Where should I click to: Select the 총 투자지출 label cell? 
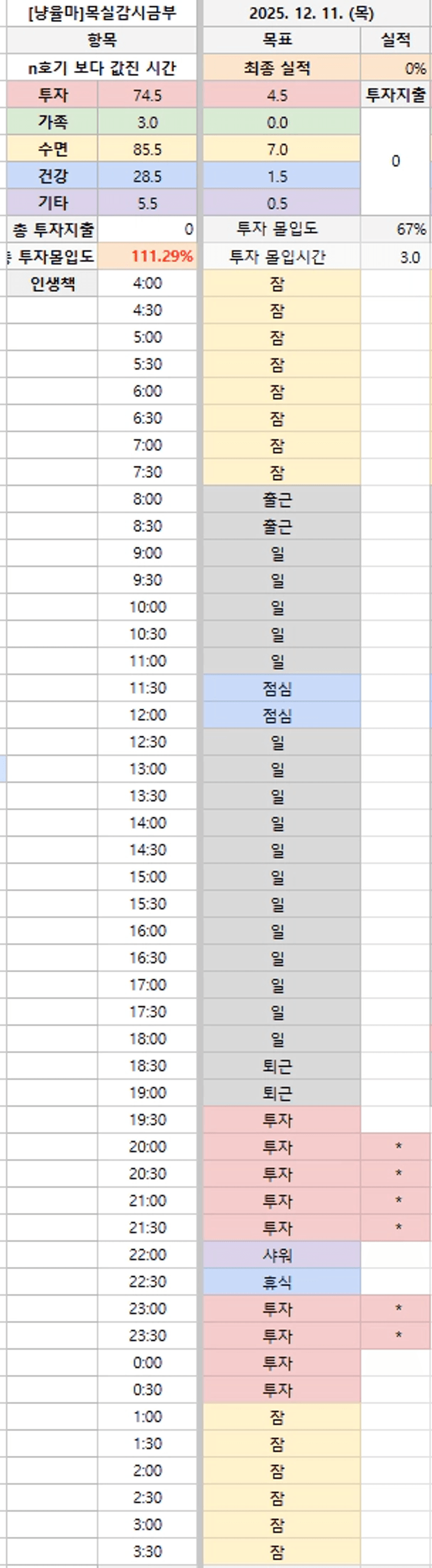point(52,229)
